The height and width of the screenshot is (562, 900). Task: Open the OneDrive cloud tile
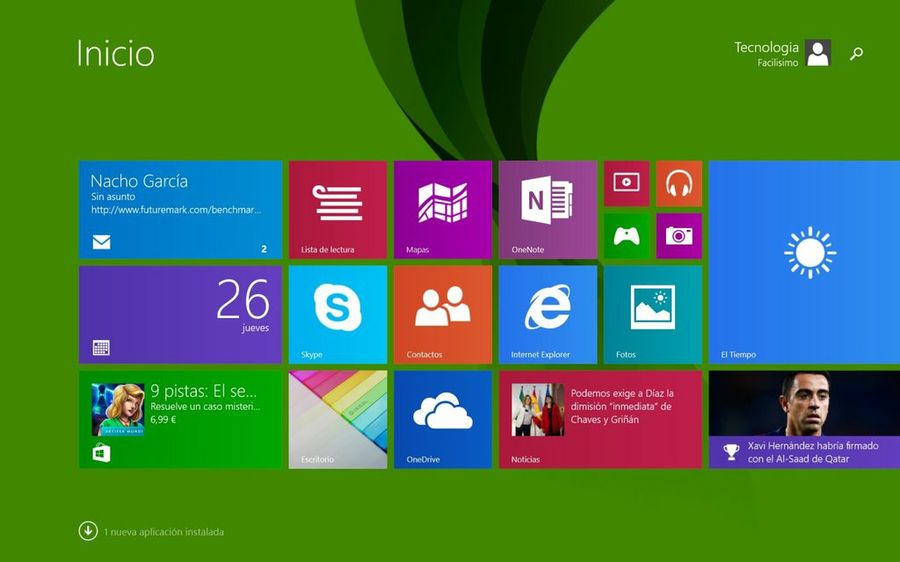click(x=442, y=419)
